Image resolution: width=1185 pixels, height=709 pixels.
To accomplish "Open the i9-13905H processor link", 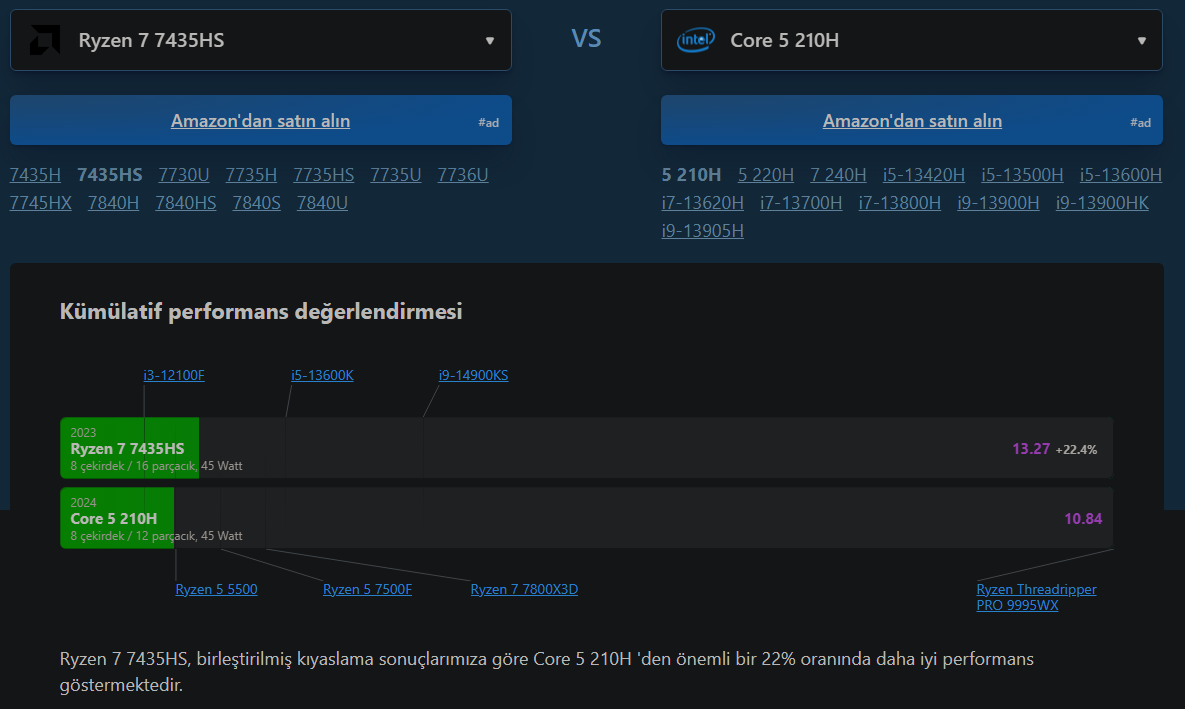I will coord(703,231).
